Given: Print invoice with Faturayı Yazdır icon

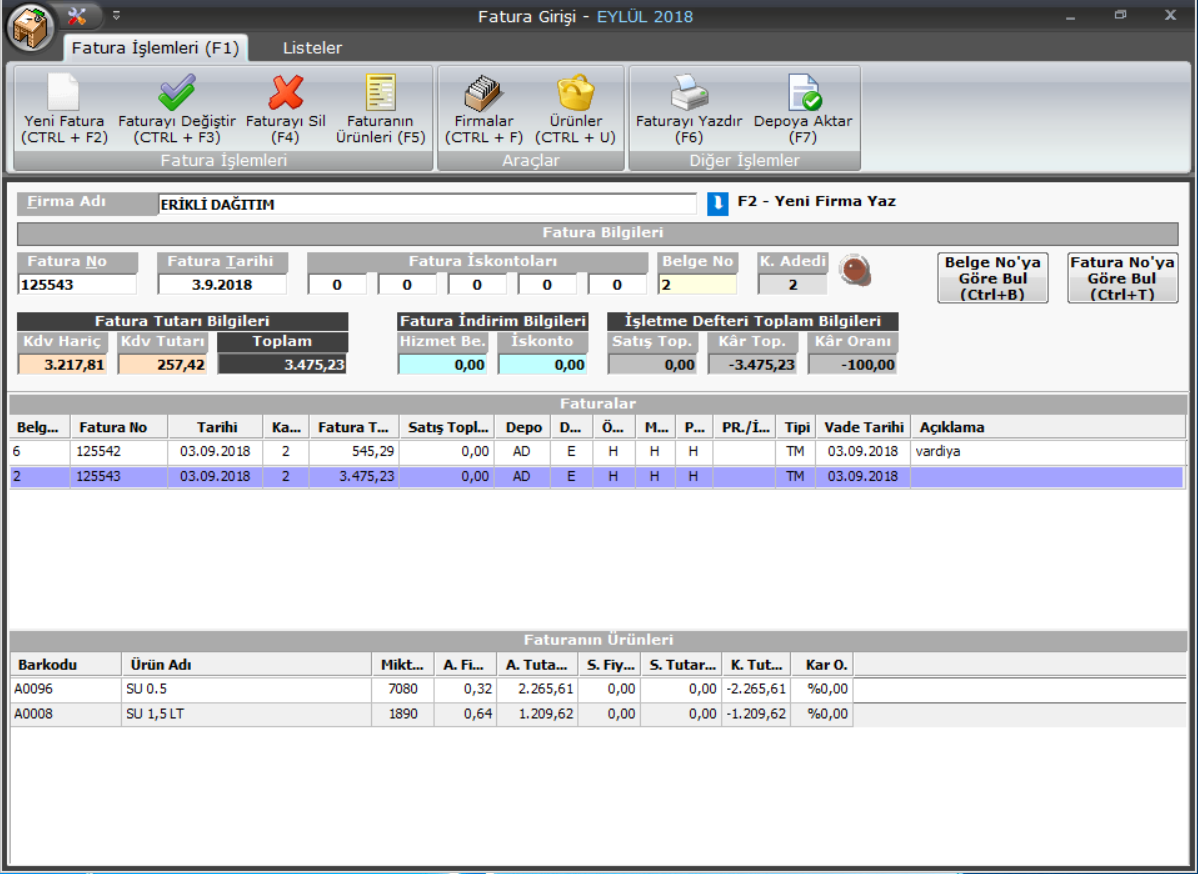Looking at the screenshot, I should coord(689,93).
